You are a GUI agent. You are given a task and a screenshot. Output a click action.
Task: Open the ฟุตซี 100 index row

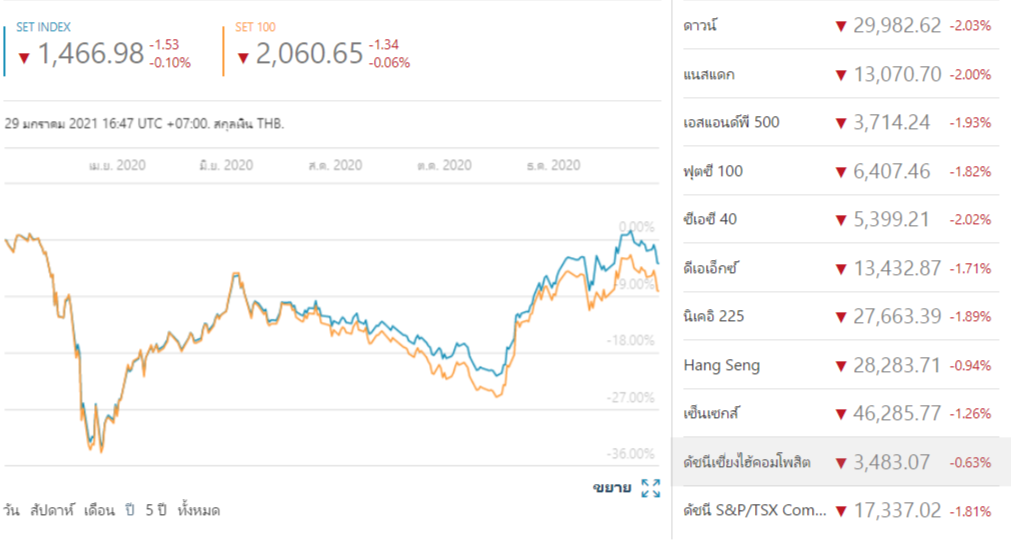pyautogui.click(x=714, y=171)
